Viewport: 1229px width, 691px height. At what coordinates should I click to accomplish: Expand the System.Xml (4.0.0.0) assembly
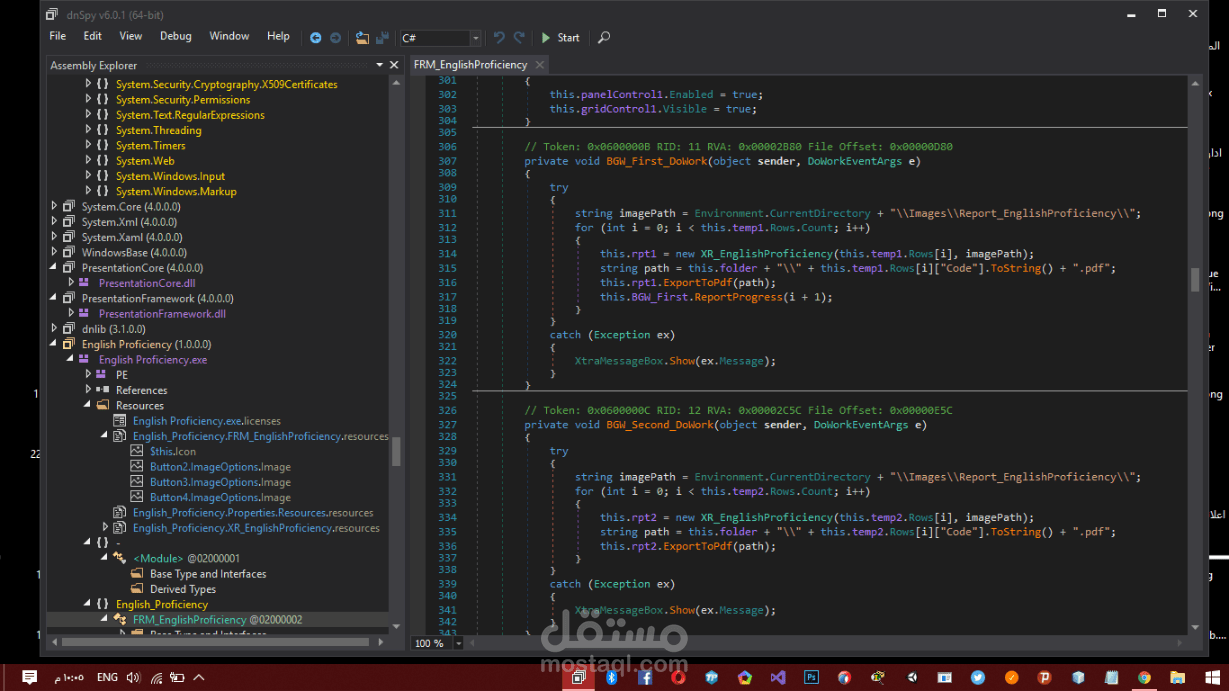point(54,222)
